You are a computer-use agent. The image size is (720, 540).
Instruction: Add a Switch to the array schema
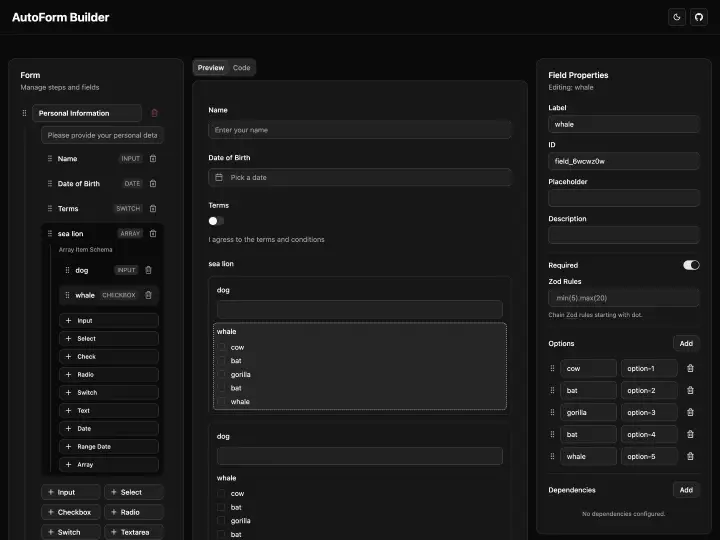point(109,393)
